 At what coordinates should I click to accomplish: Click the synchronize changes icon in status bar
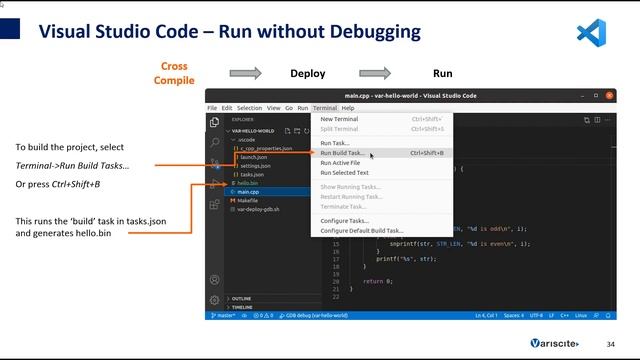[x=244, y=316]
